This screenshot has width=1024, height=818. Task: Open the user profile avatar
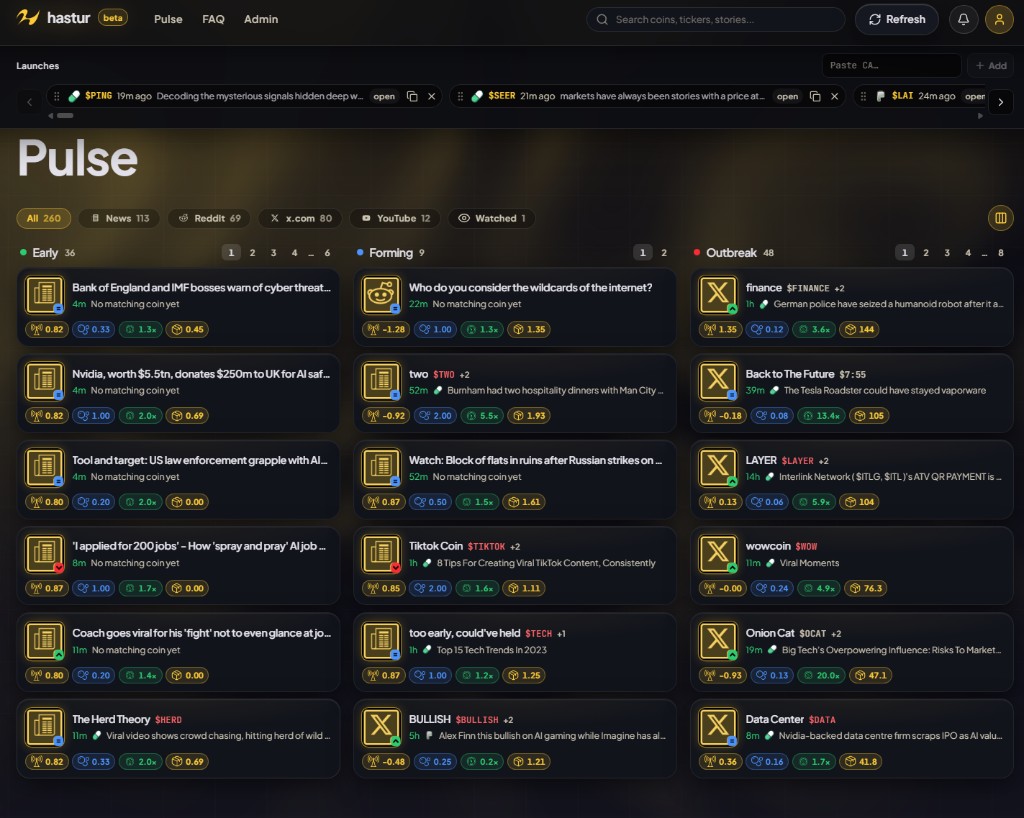click(x=999, y=20)
